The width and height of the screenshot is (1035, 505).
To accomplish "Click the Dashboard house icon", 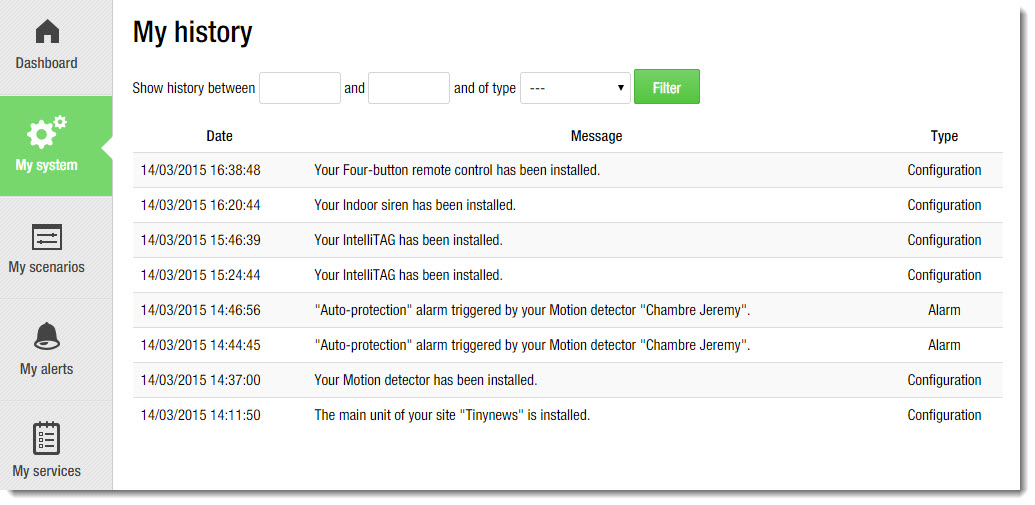I will pyautogui.click(x=47, y=32).
